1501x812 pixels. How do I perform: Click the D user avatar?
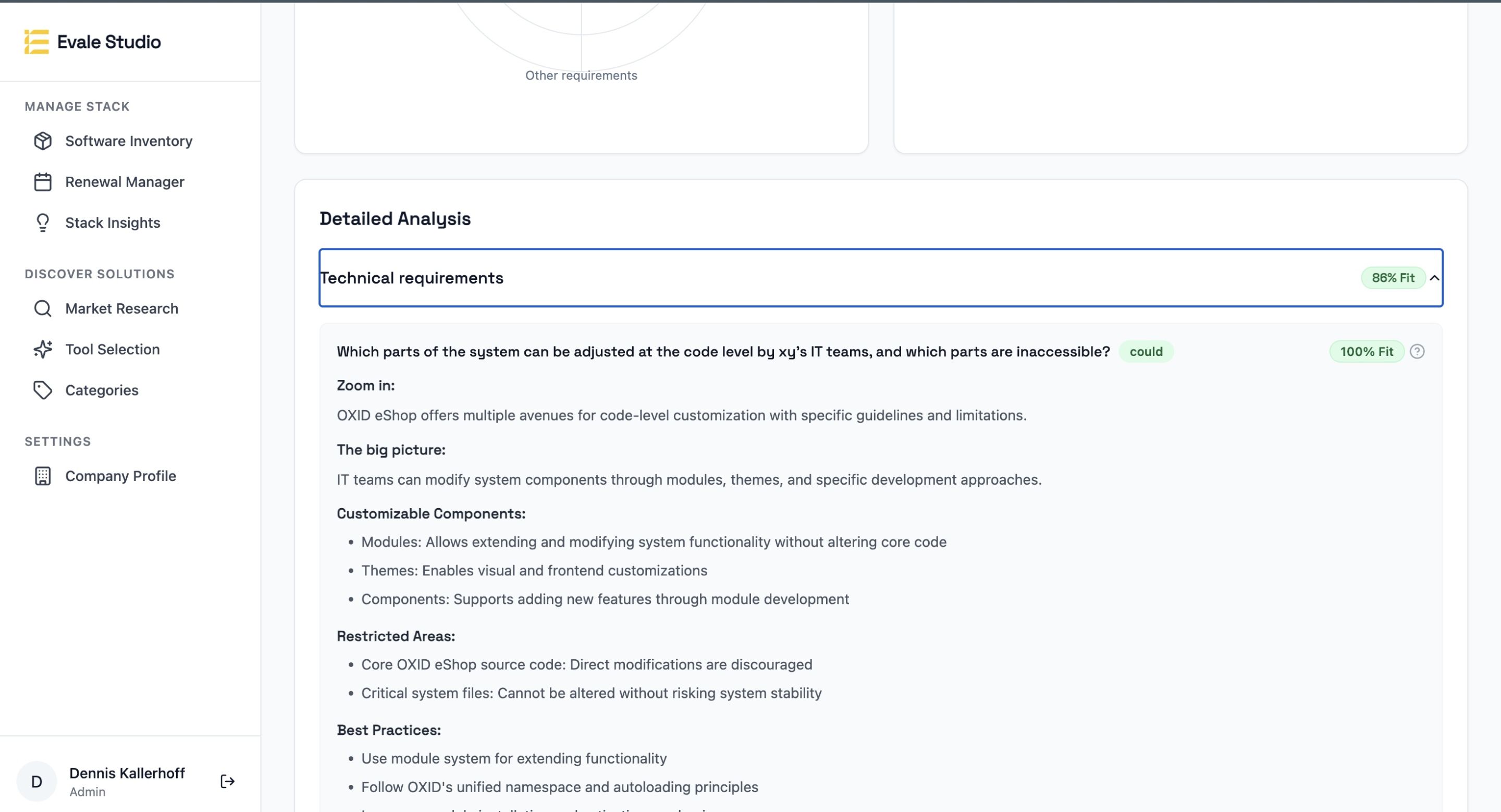point(36,781)
